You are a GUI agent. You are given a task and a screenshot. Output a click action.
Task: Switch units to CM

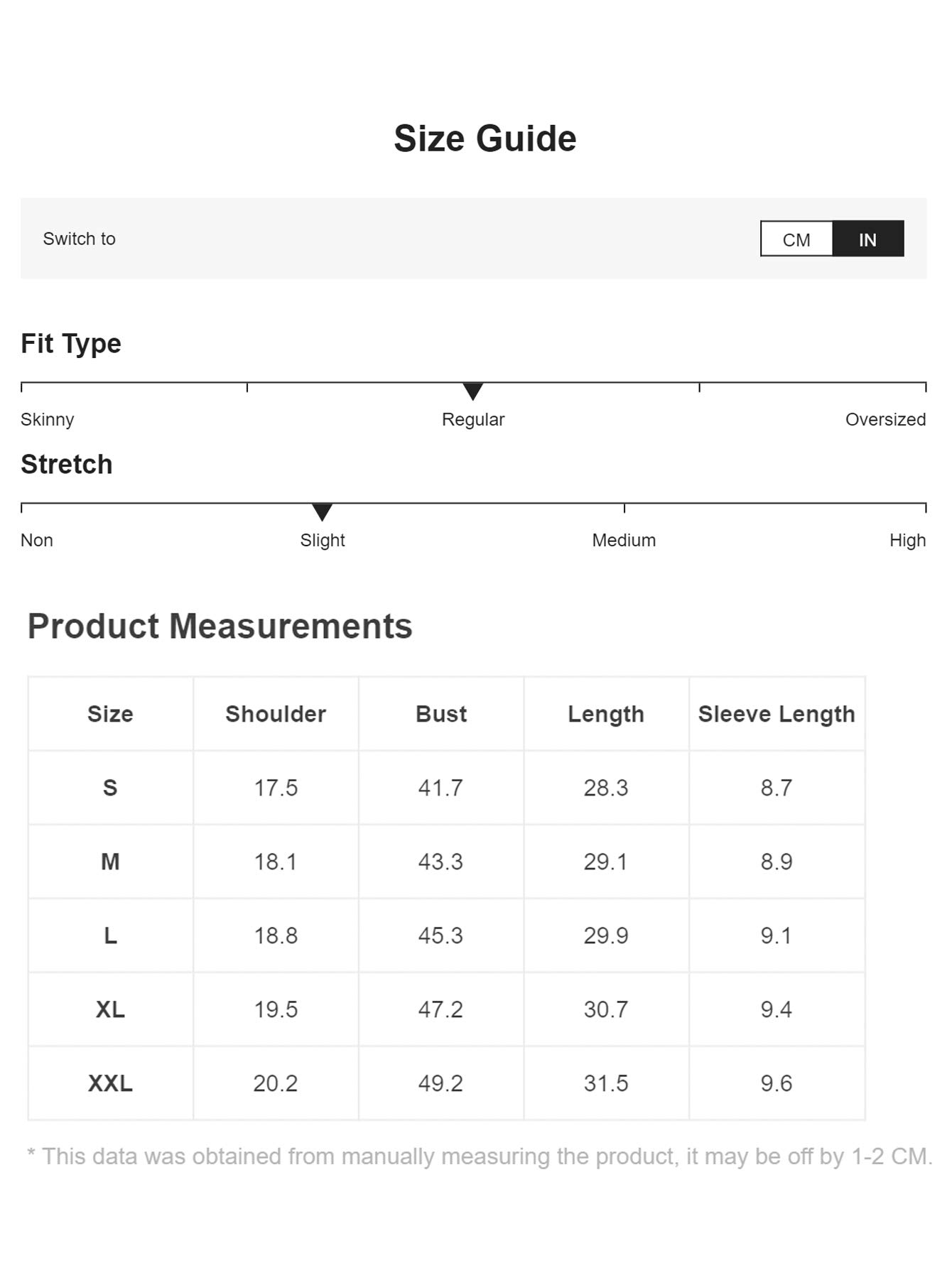click(x=796, y=239)
